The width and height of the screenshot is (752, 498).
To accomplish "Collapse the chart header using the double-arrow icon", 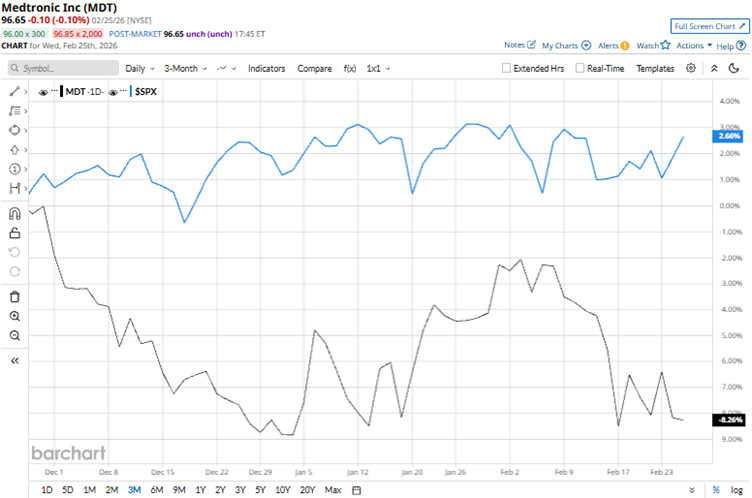I will (x=714, y=68).
